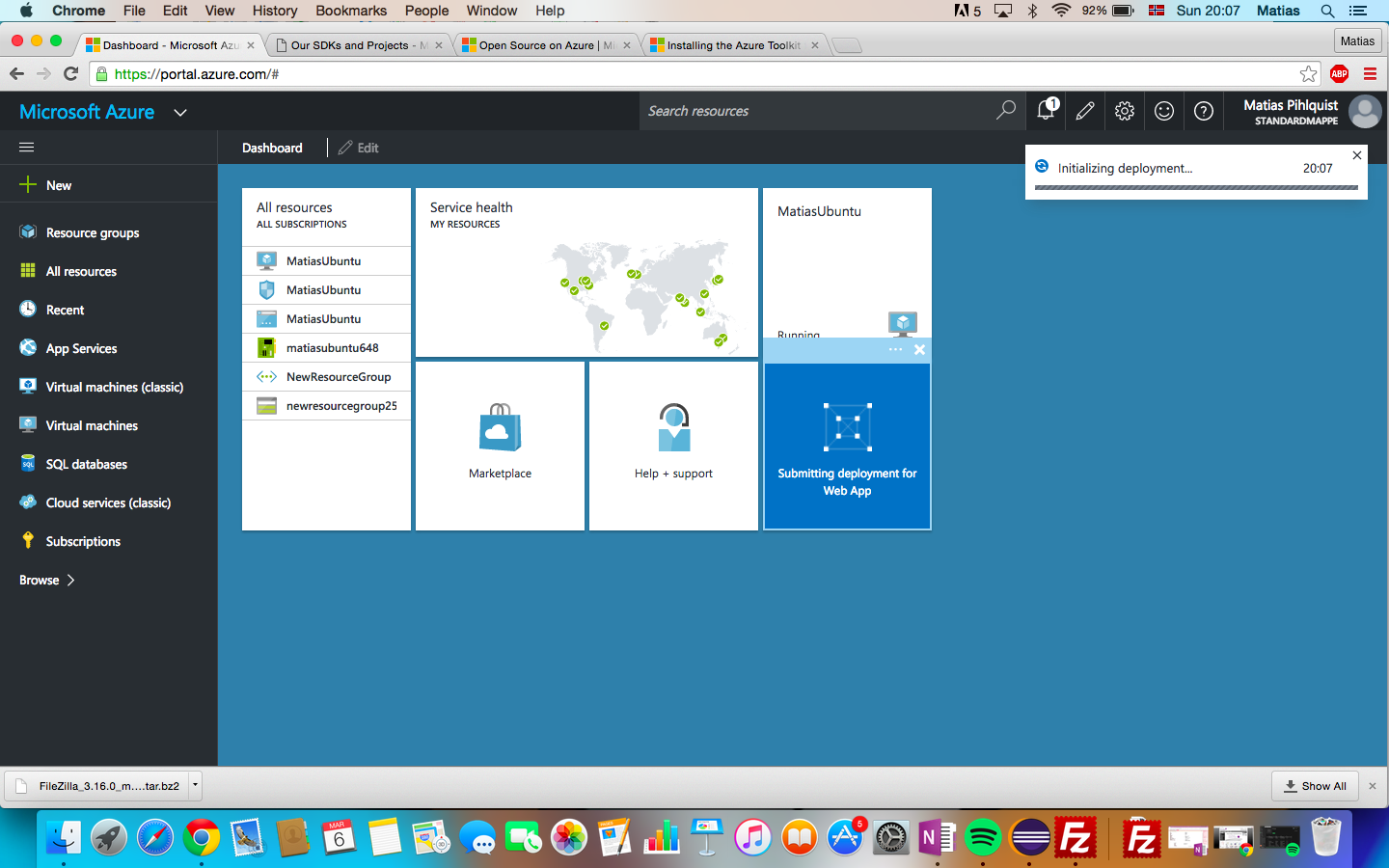This screenshot has width=1389, height=868.
Task: Open the Chrome File menu
Action: click(134, 11)
